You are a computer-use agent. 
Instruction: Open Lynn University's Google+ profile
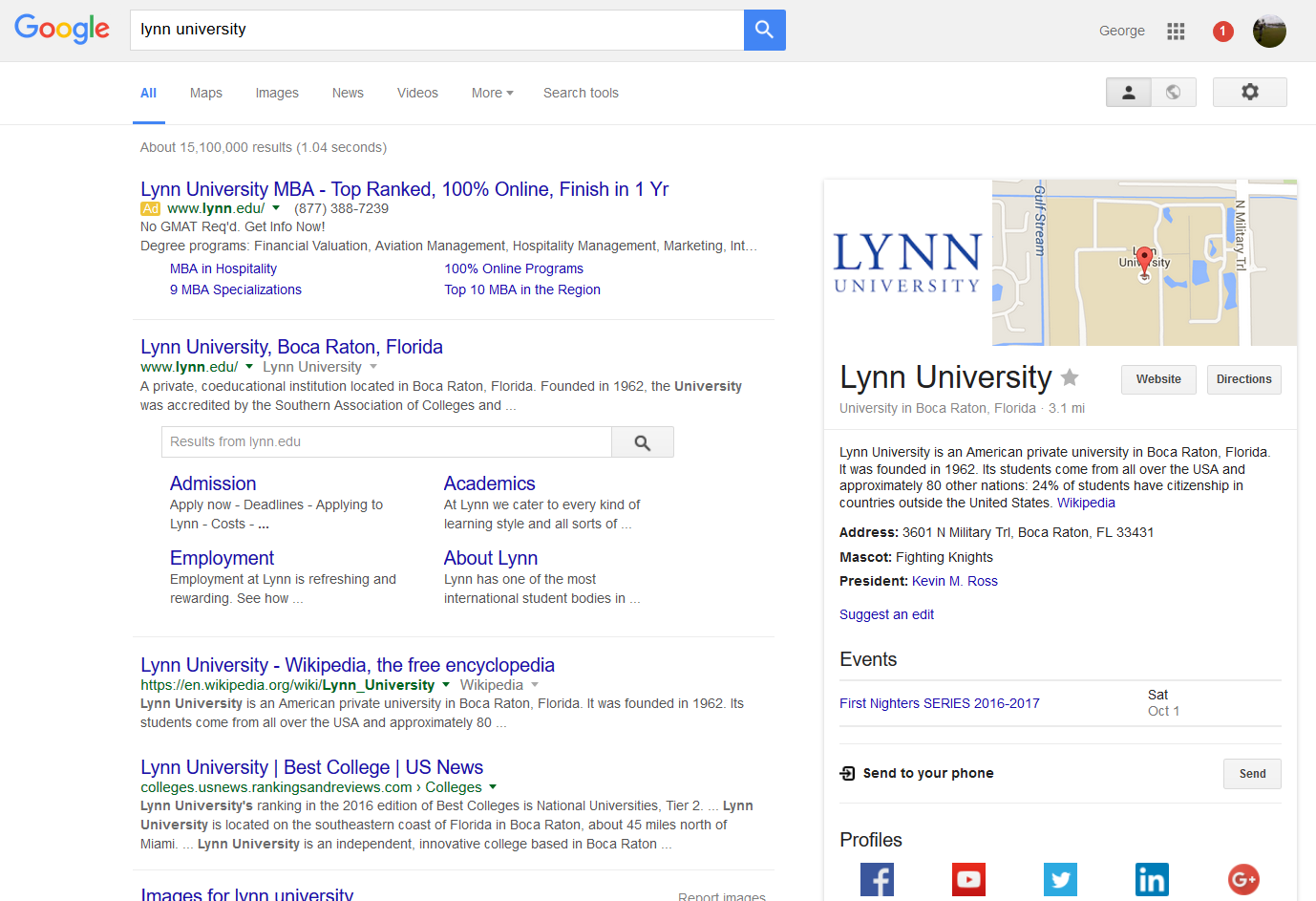coord(1243,879)
